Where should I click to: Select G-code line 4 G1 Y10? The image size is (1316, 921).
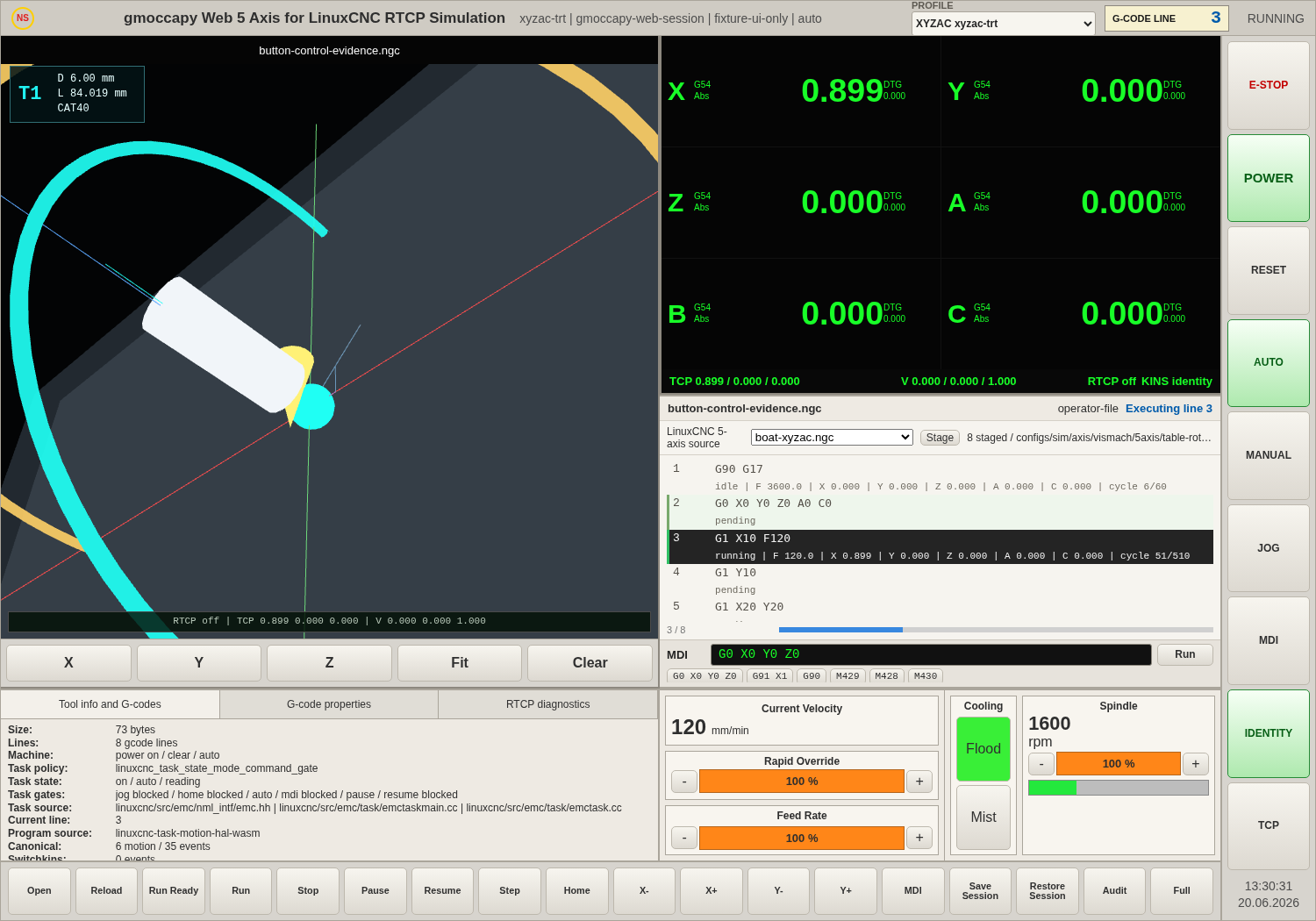click(941, 581)
